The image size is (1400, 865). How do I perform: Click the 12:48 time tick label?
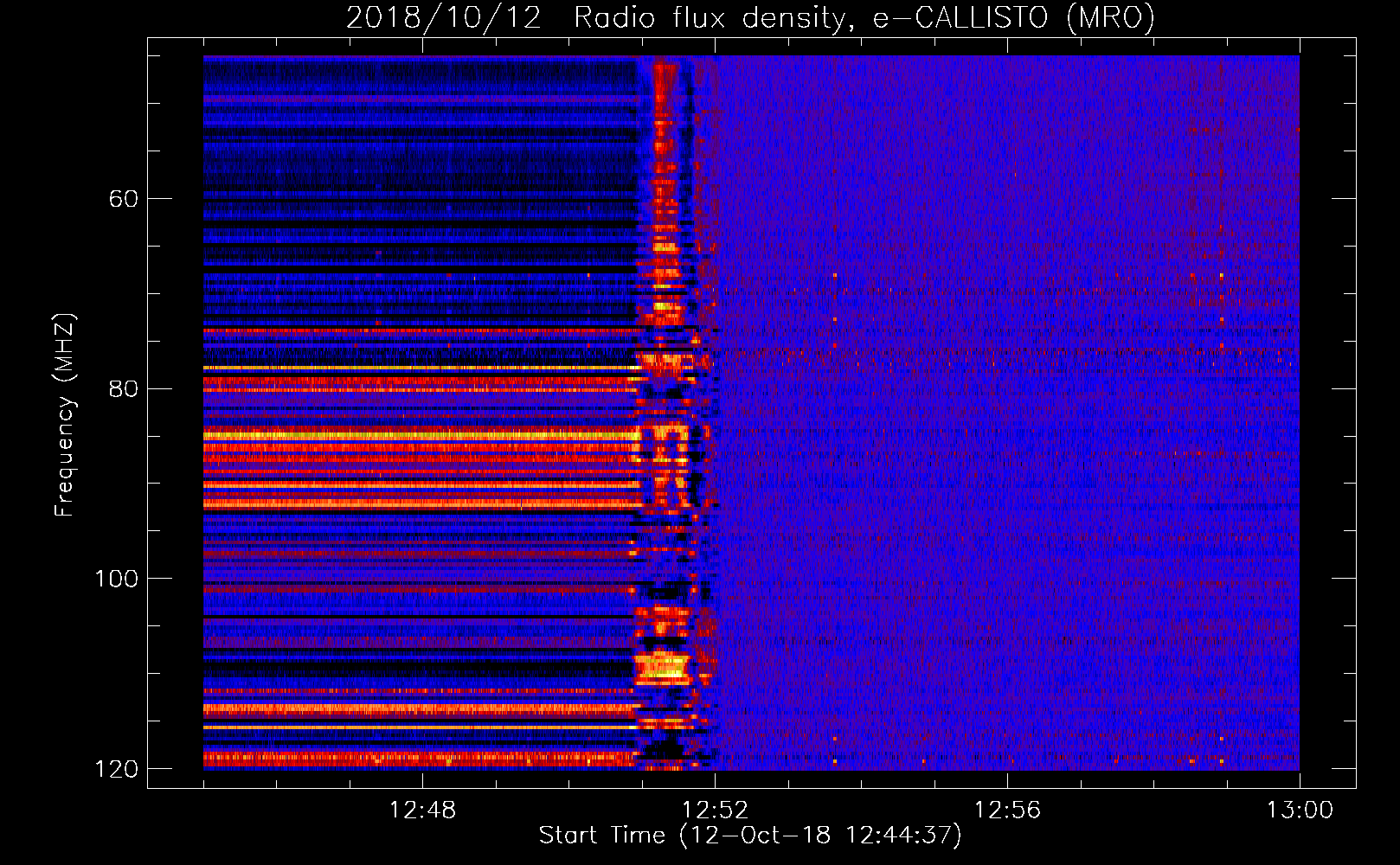(x=422, y=811)
